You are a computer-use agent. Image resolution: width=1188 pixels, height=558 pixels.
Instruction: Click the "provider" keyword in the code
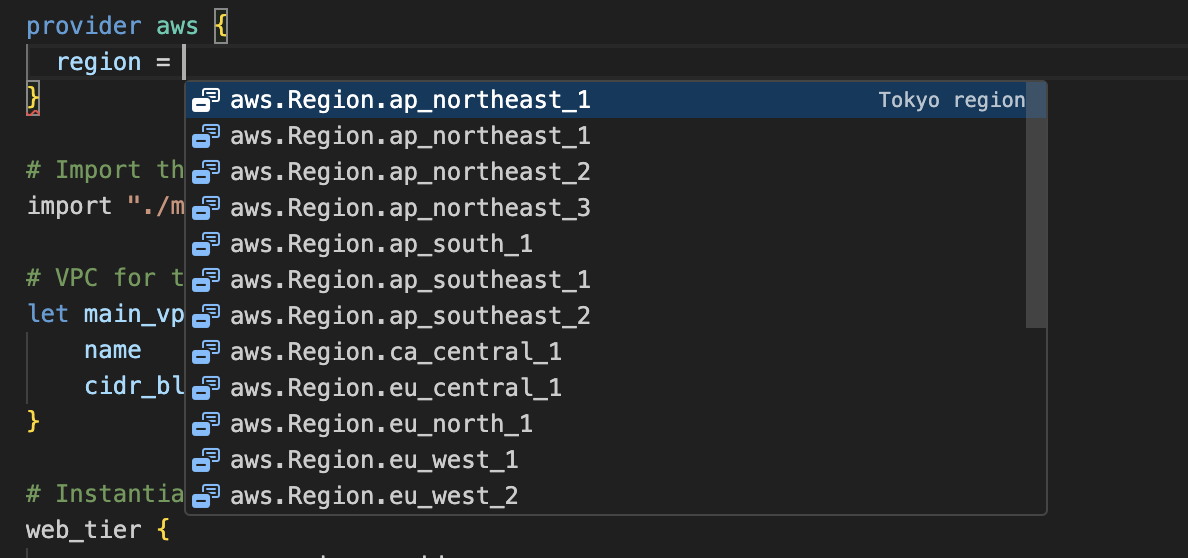(x=84, y=25)
